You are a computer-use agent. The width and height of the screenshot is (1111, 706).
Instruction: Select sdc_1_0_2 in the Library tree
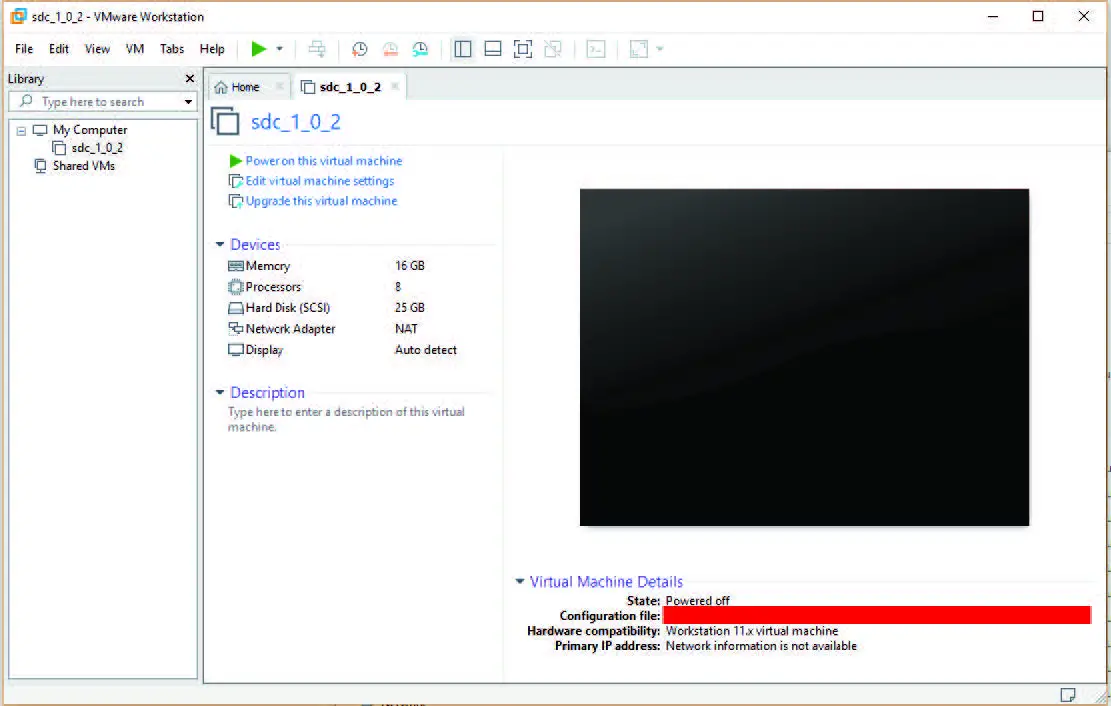96,148
